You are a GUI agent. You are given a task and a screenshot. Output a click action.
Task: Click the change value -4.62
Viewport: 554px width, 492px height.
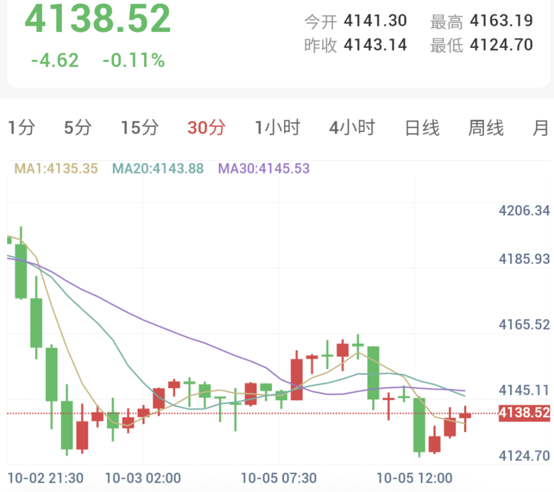55,60
